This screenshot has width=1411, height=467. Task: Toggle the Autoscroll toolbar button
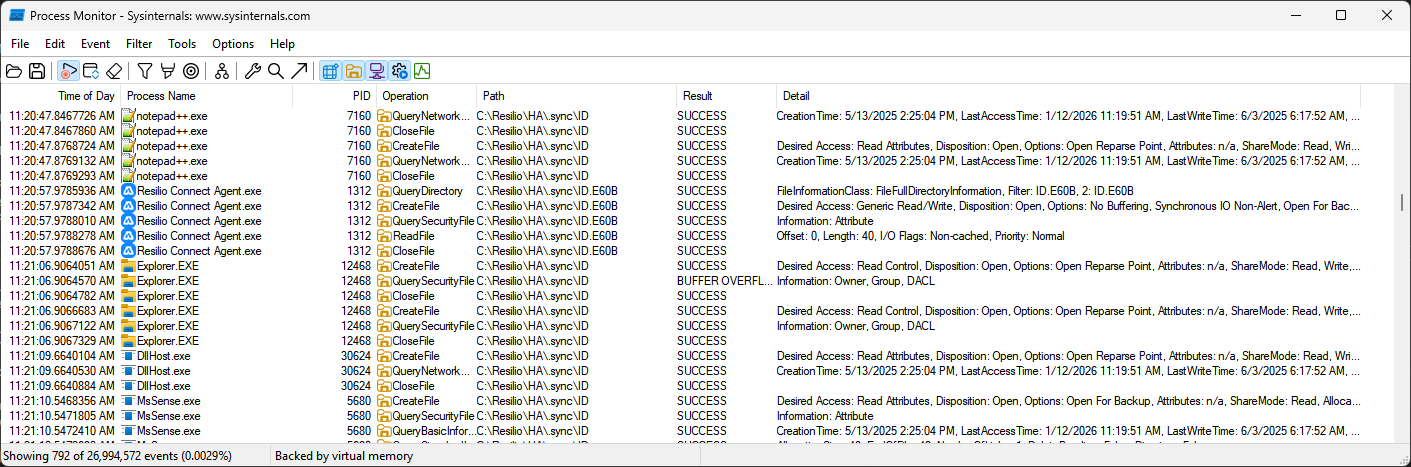91,71
